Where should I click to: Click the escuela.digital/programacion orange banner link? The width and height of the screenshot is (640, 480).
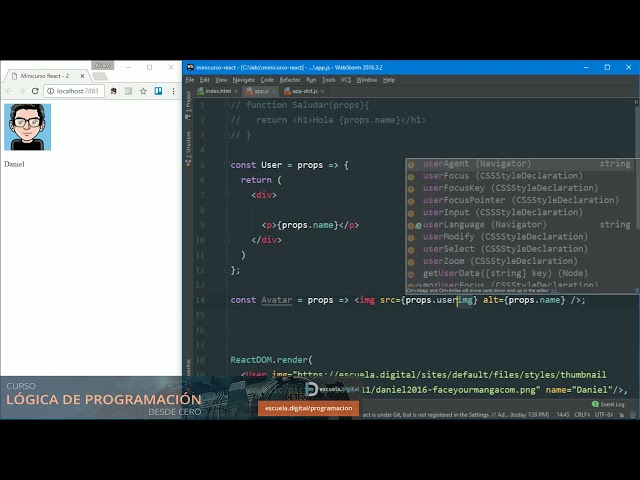click(x=309, y=408)
